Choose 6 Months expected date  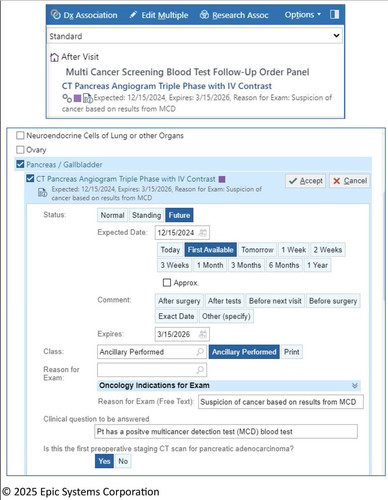pyautogui.click(x=284, y=265)
